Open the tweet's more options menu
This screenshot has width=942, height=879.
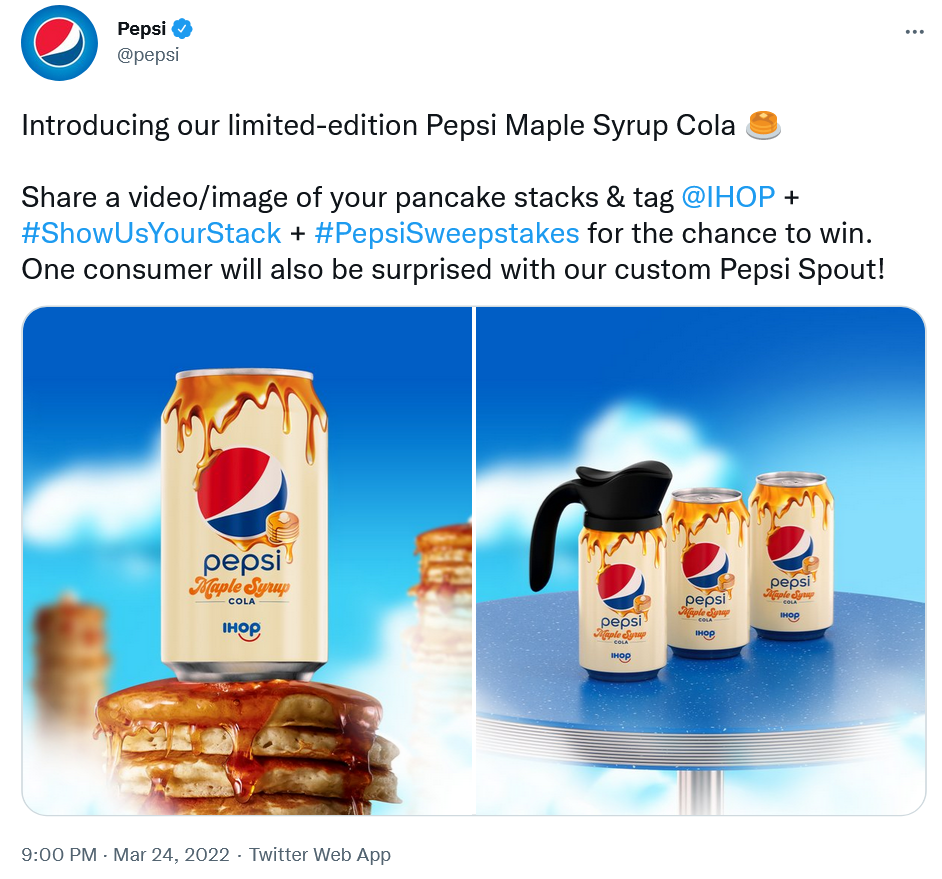[x=914, y=32]
